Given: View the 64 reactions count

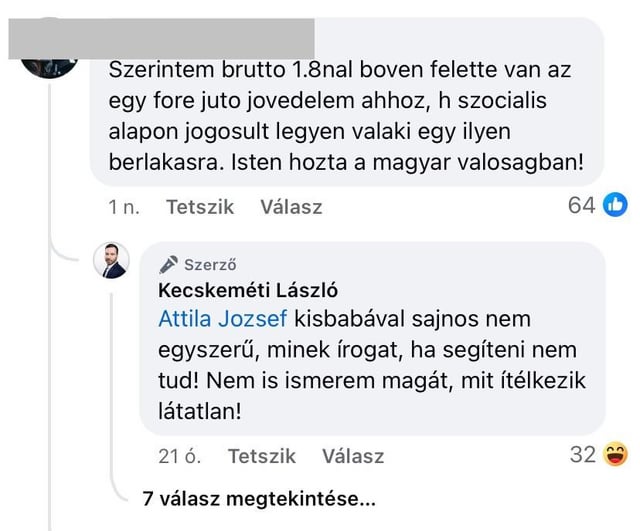Looking at the screenshot, I should pos(582,205).
